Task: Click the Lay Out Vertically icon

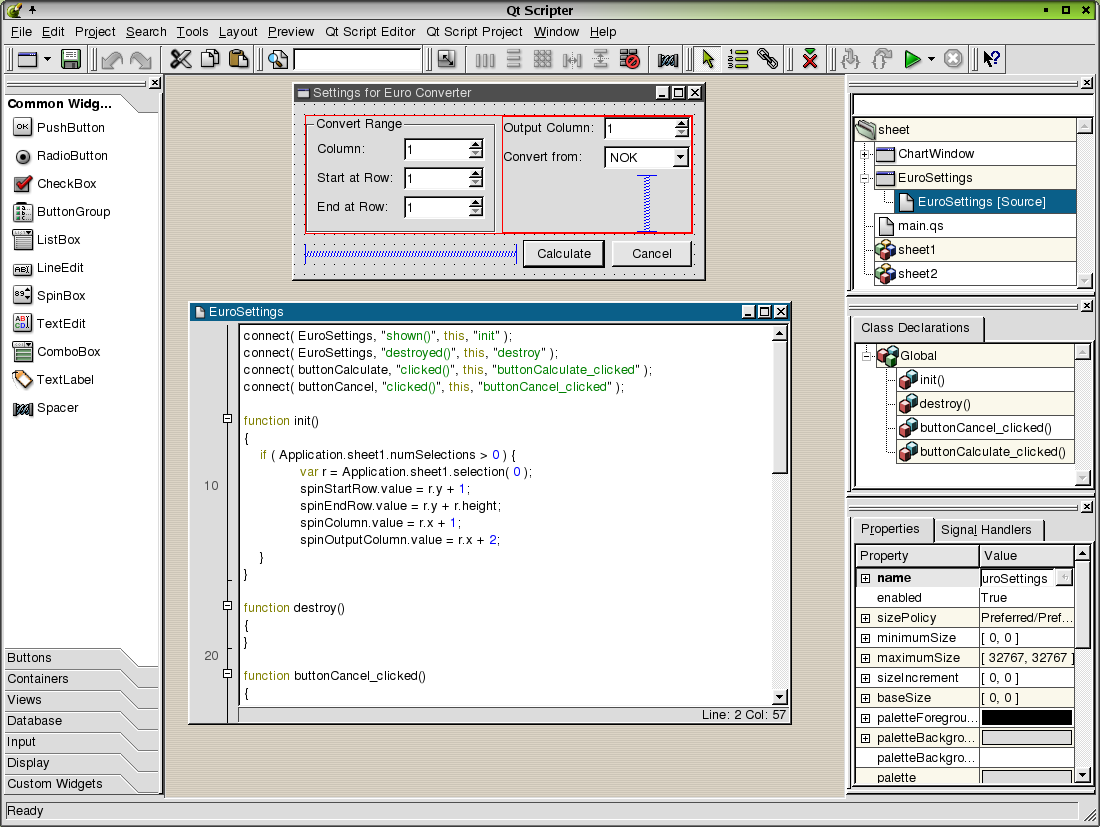Action: coord(514,60)
